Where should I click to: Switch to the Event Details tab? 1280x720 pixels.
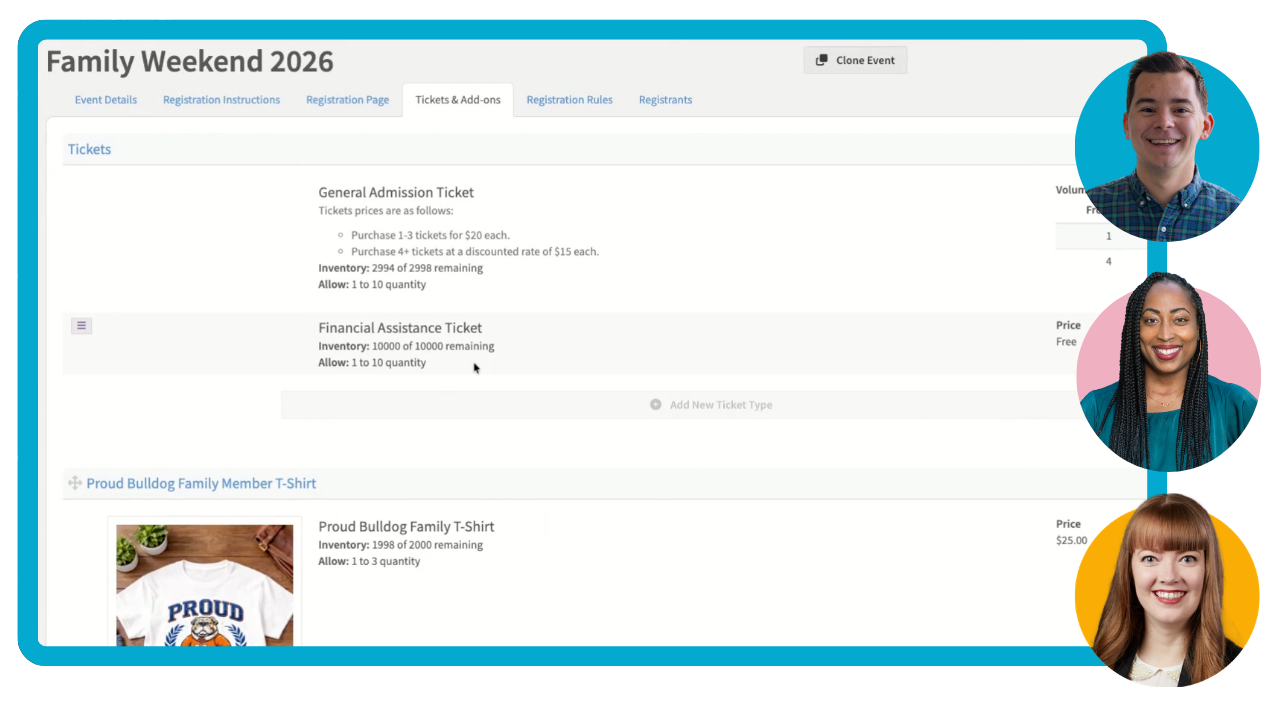point(106,100)
